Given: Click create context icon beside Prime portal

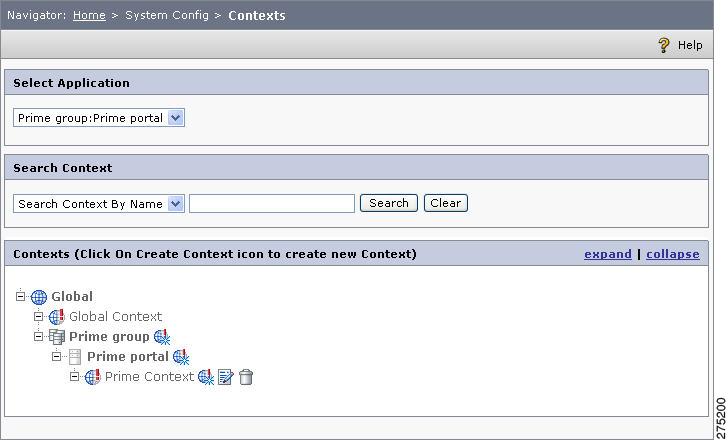Looking at the screenshot, I should (x=181, y=357).
